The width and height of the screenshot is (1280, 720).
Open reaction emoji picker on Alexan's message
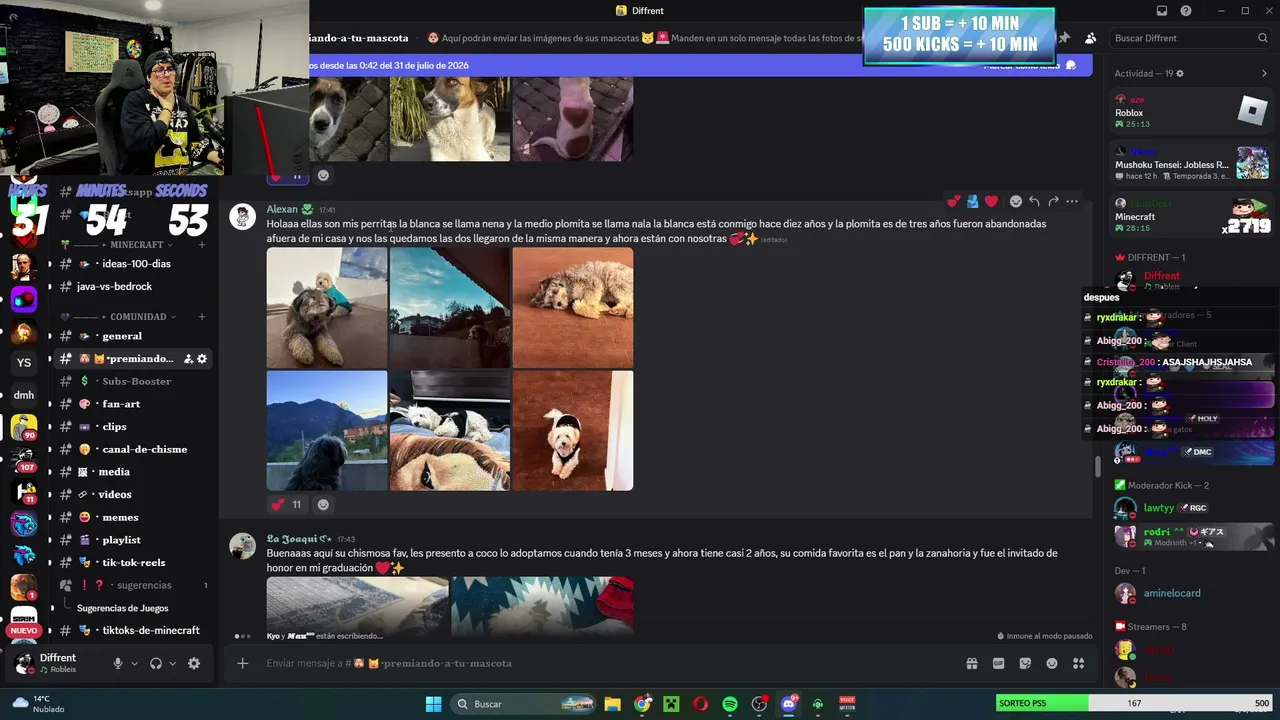pyautogui.click(x=1016, y=201)
